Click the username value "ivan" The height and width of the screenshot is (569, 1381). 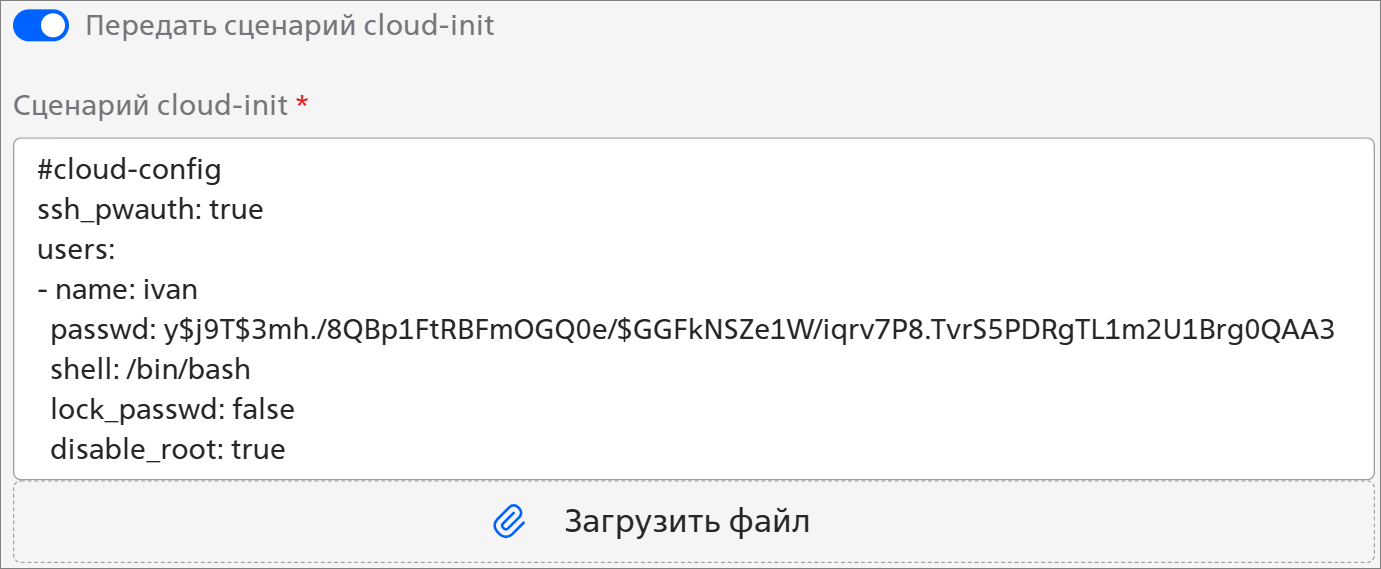171,290
